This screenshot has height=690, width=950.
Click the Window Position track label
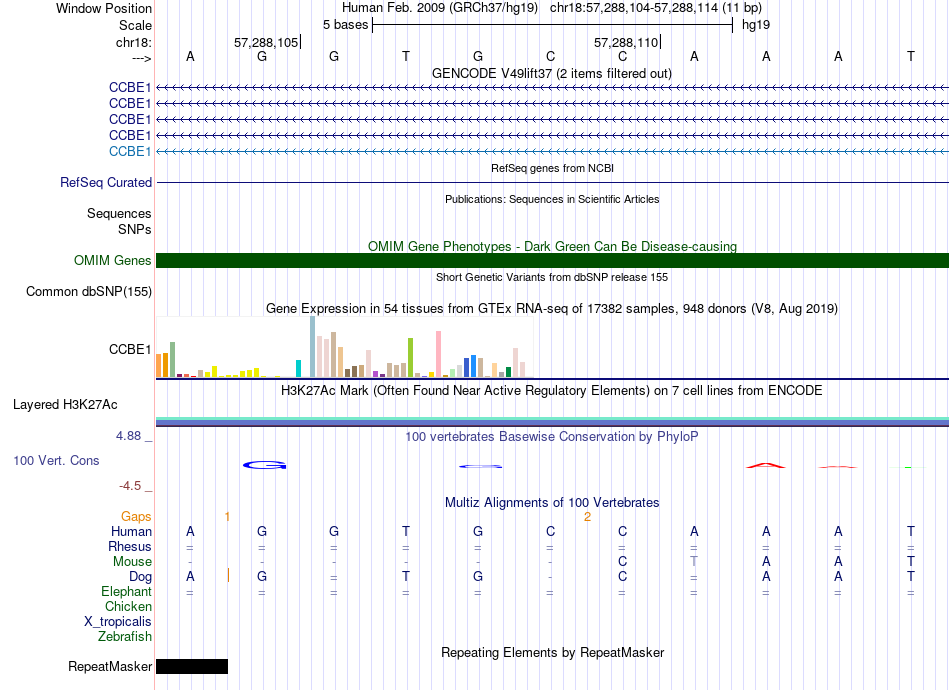coord(104,8)
